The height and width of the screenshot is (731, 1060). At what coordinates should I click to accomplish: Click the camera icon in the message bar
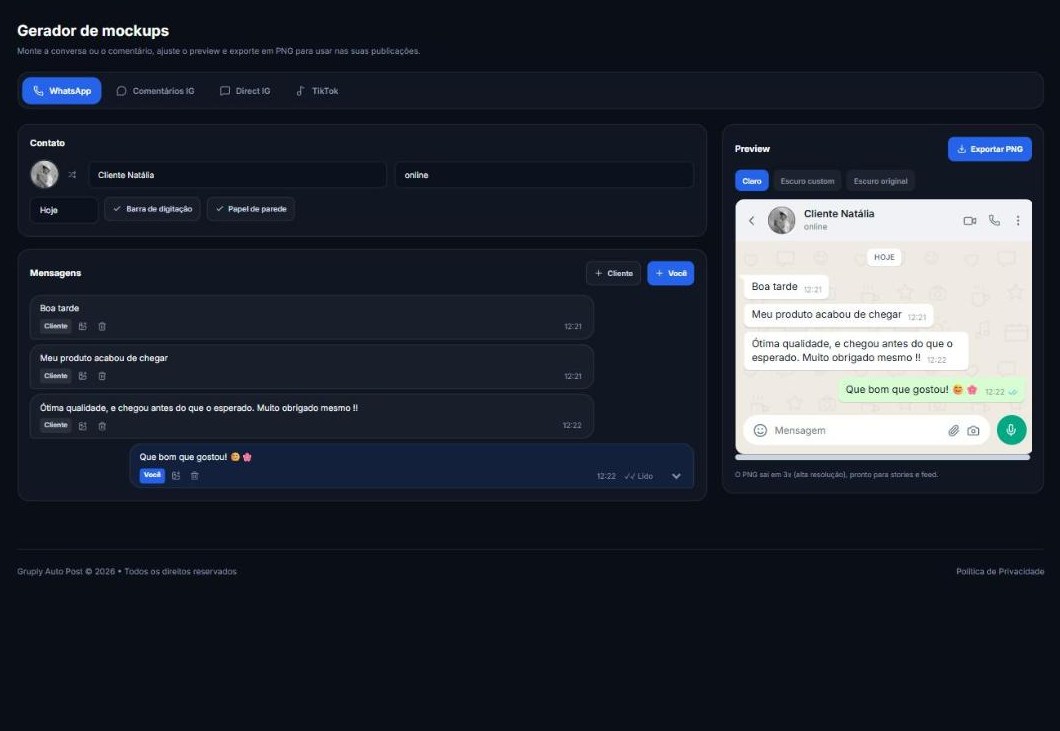[x=973, y=431]
